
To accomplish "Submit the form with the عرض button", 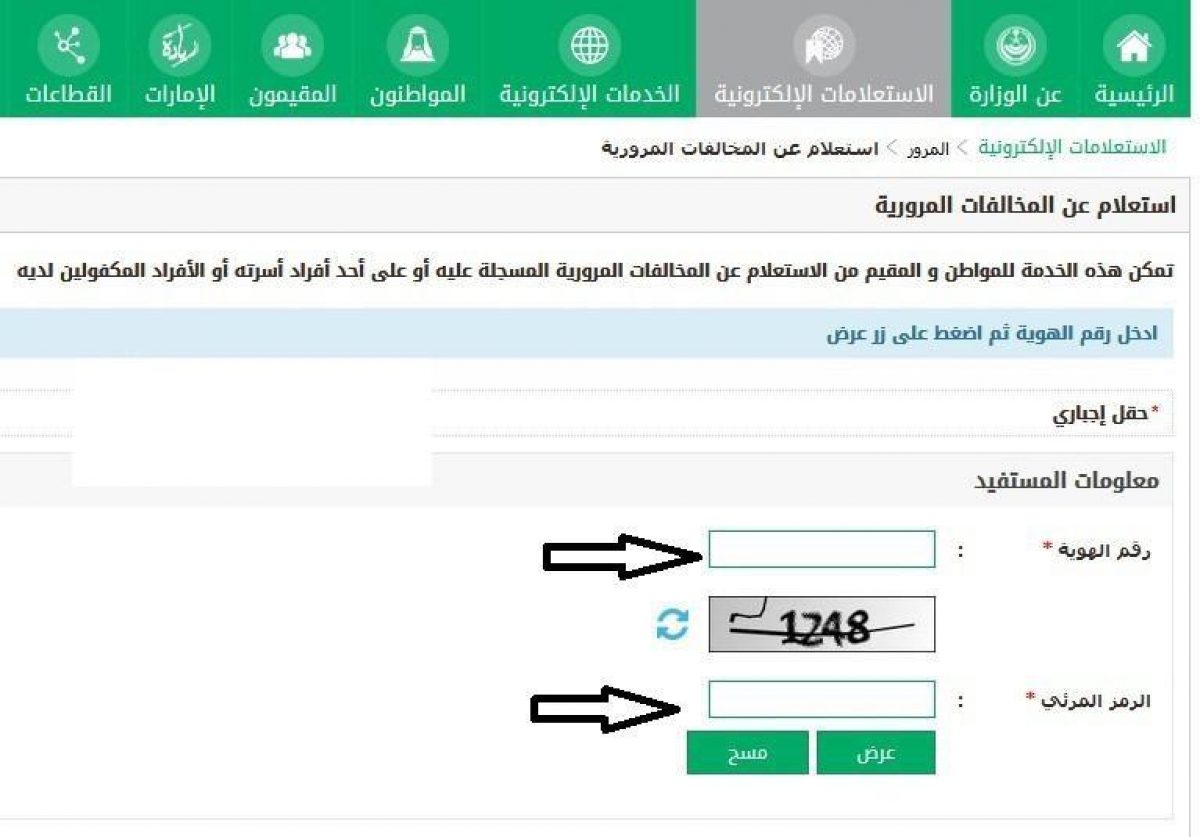I will click(x=876, y=753).
